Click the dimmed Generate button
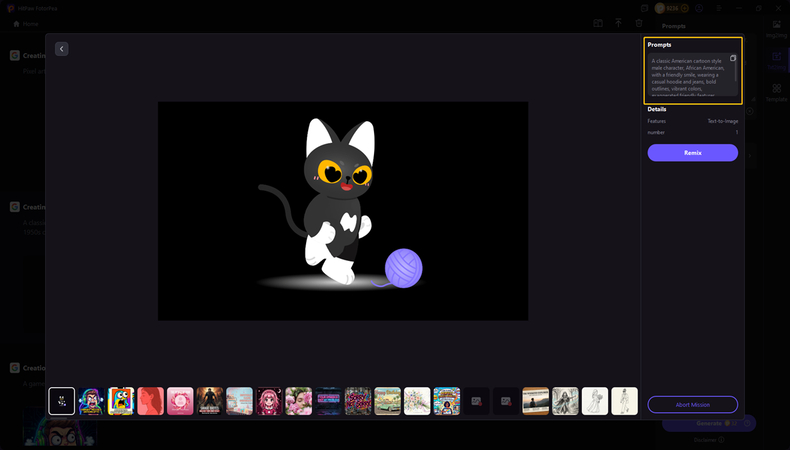Screen dimensions: 790x450 coord(709,423)
